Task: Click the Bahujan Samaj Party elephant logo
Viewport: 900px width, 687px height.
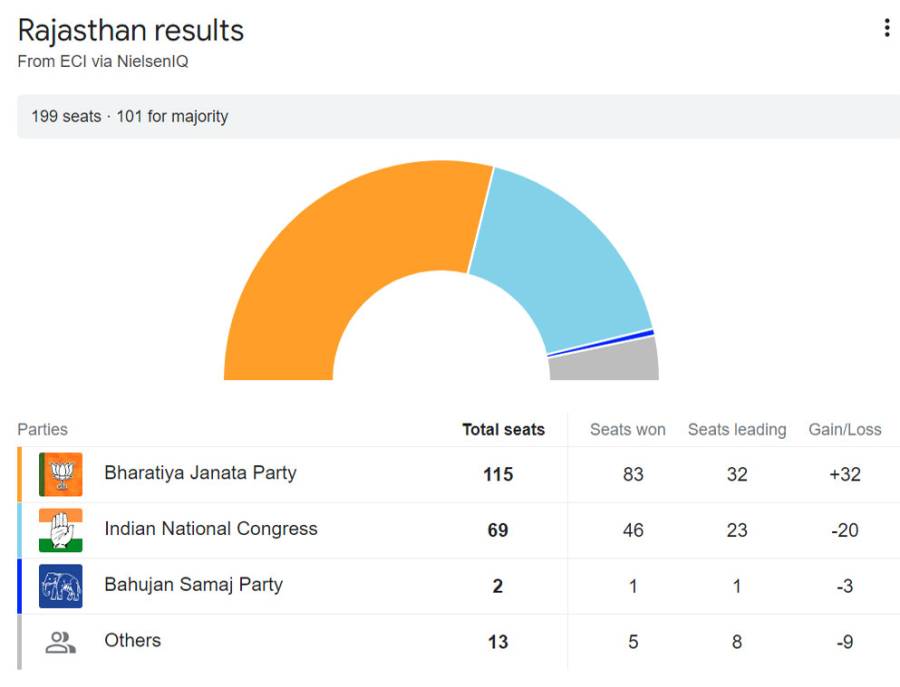Action: tap(61, 586)
